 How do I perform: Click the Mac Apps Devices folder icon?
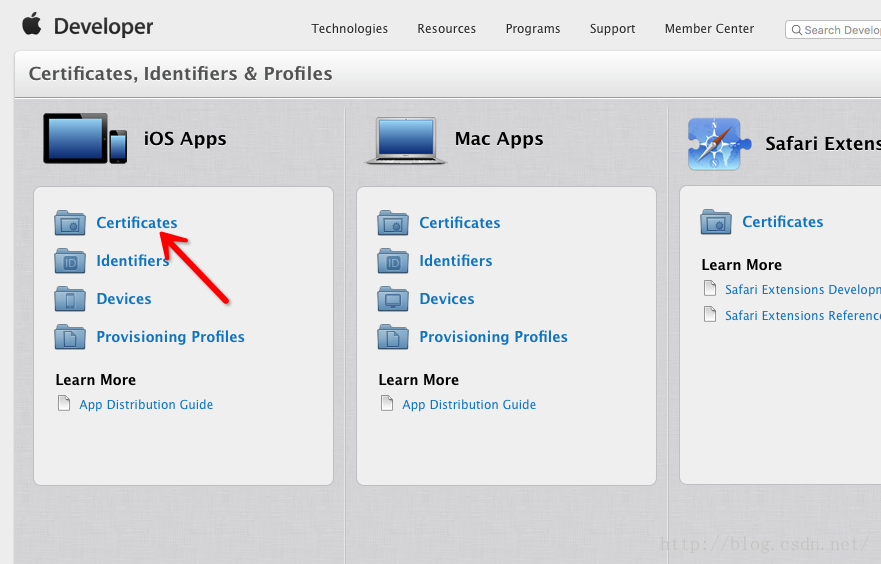393,299
